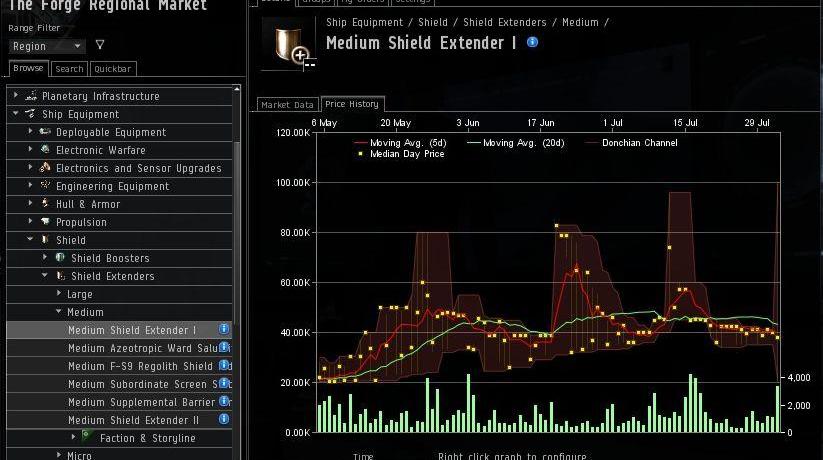This screenshot has height=460, width=823.
Task: Open the Region range filter dropdown
Action: 47,46
